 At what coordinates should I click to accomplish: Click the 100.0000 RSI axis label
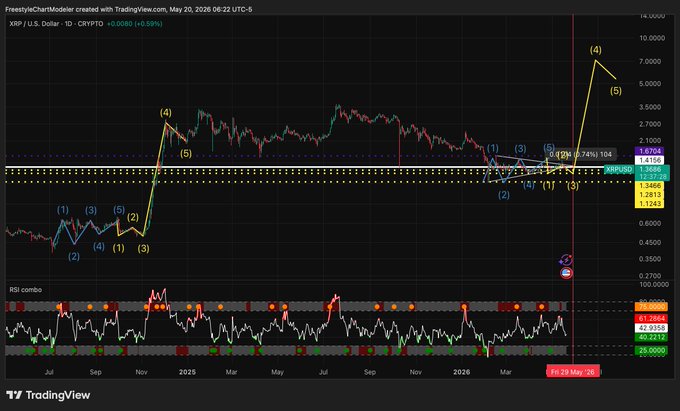pyautogui.click(x=654, y=284)
